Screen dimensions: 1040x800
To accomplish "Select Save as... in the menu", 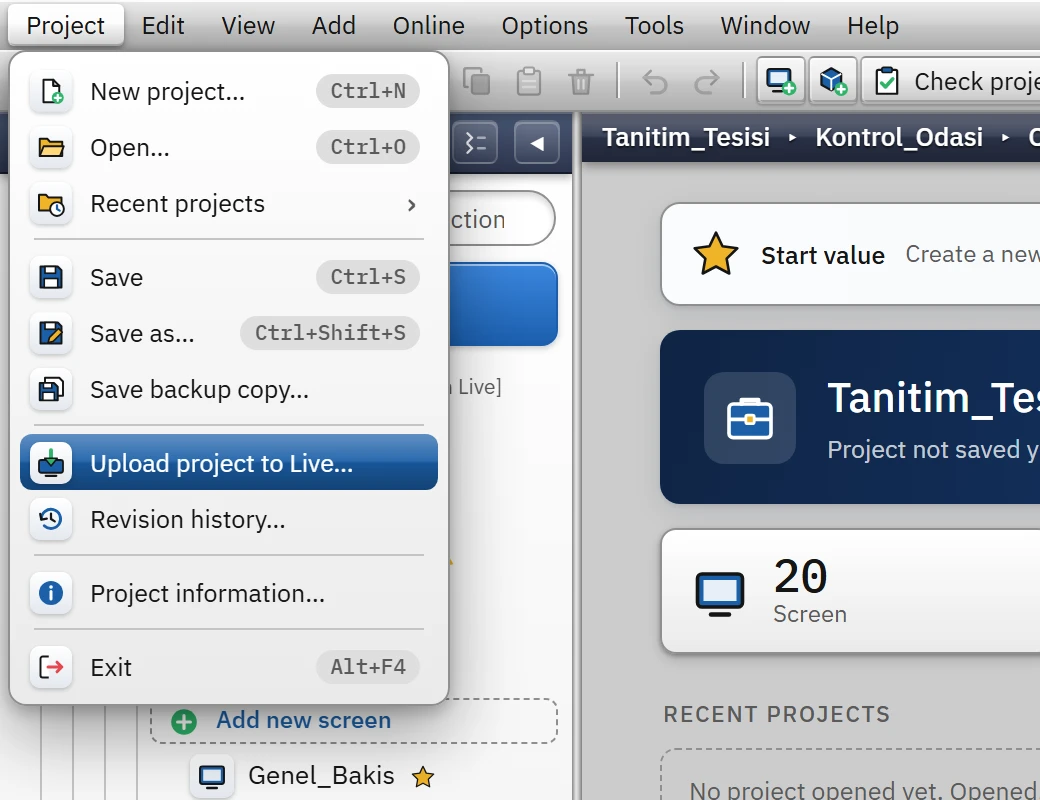I will pyautogui.click(x=229, y=333).
